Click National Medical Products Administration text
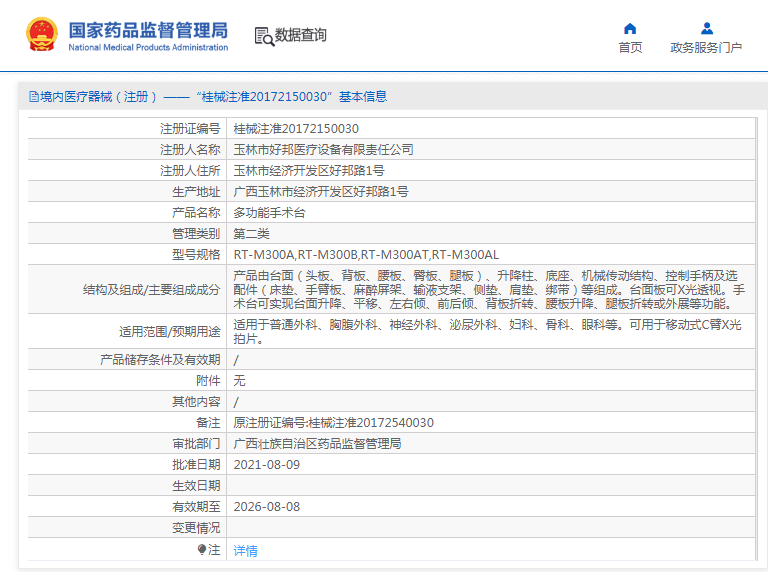 [148, 48]
